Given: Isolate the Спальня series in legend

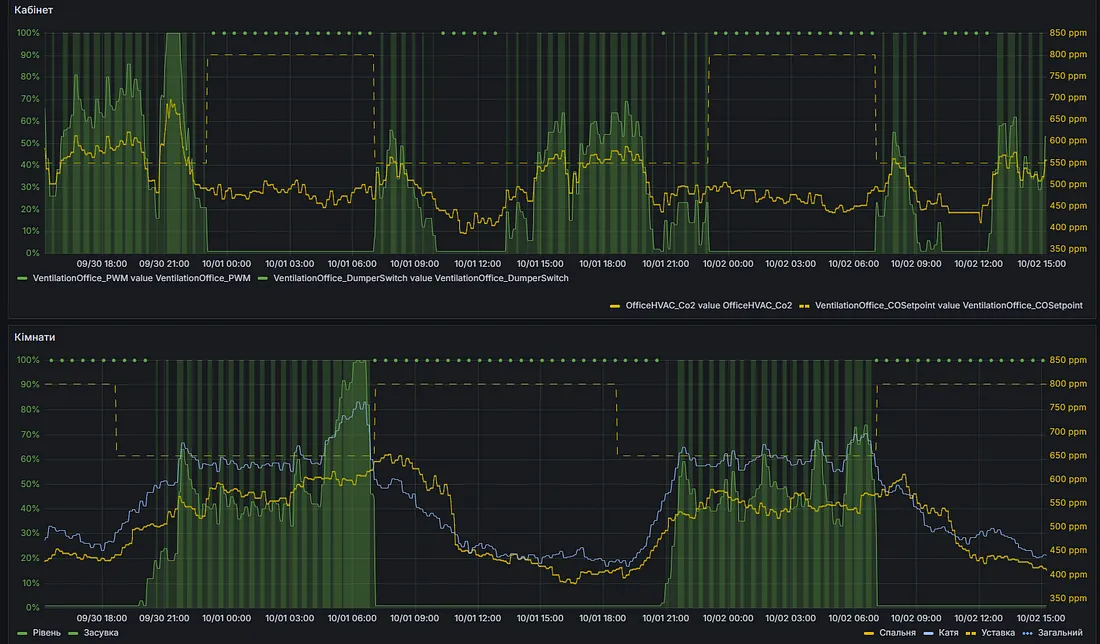Looking at the screenshot, I should [896, 632].
